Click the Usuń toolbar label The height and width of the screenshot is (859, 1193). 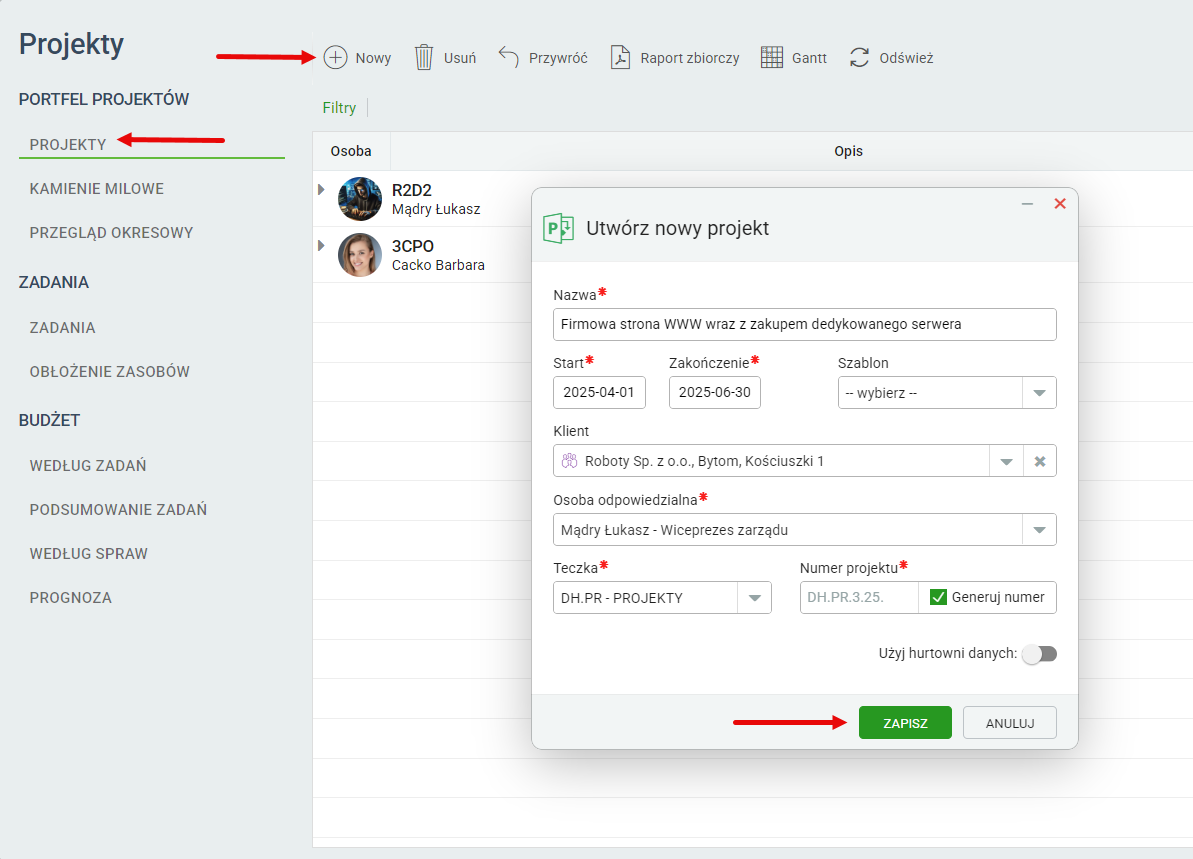click(460, 59)
